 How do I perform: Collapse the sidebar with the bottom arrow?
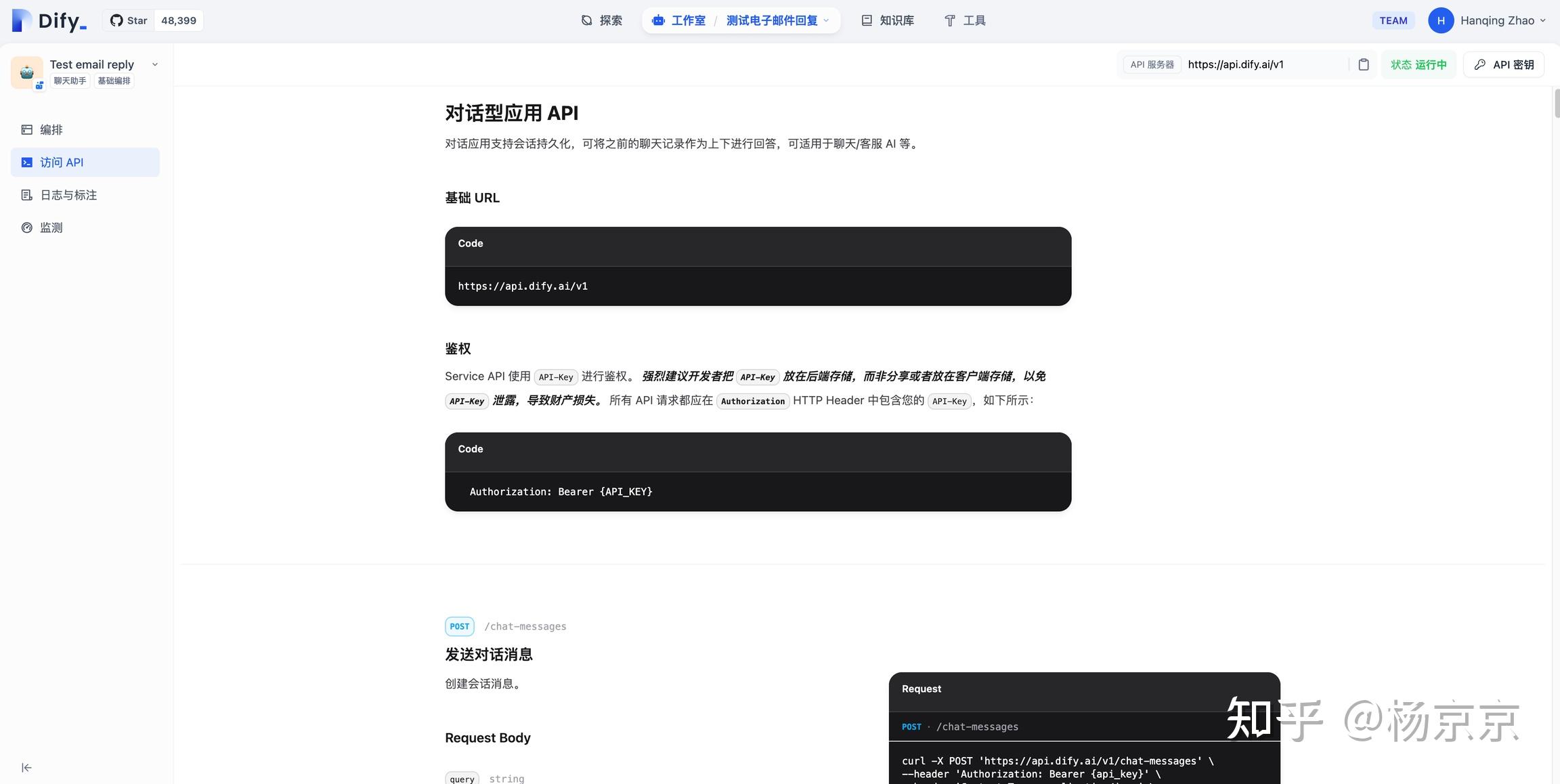click(x=26, y=766)
